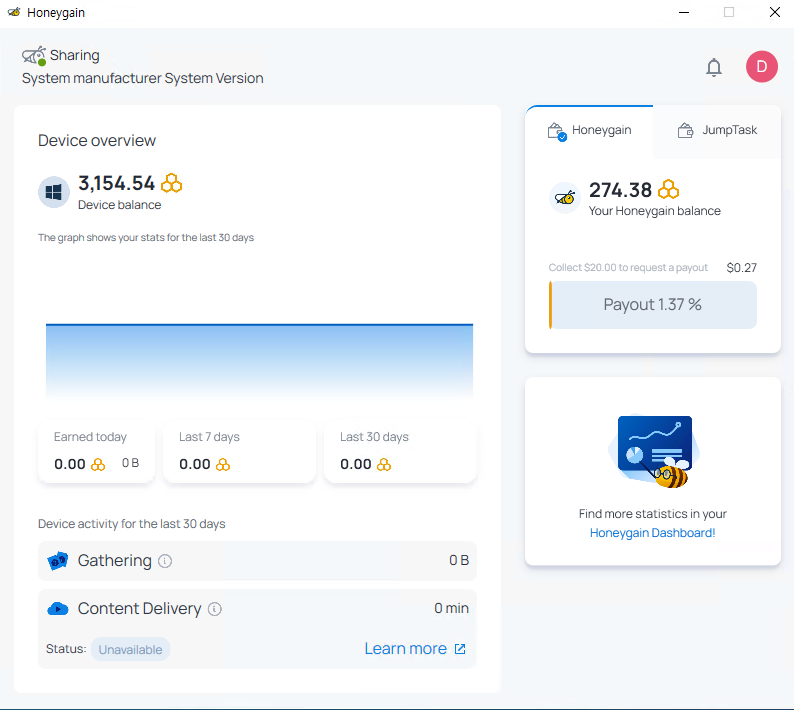Viewport: 794px width, 710px height.
Task: Click the $0.27 payout amount
Action: click(x=741, y=267)
